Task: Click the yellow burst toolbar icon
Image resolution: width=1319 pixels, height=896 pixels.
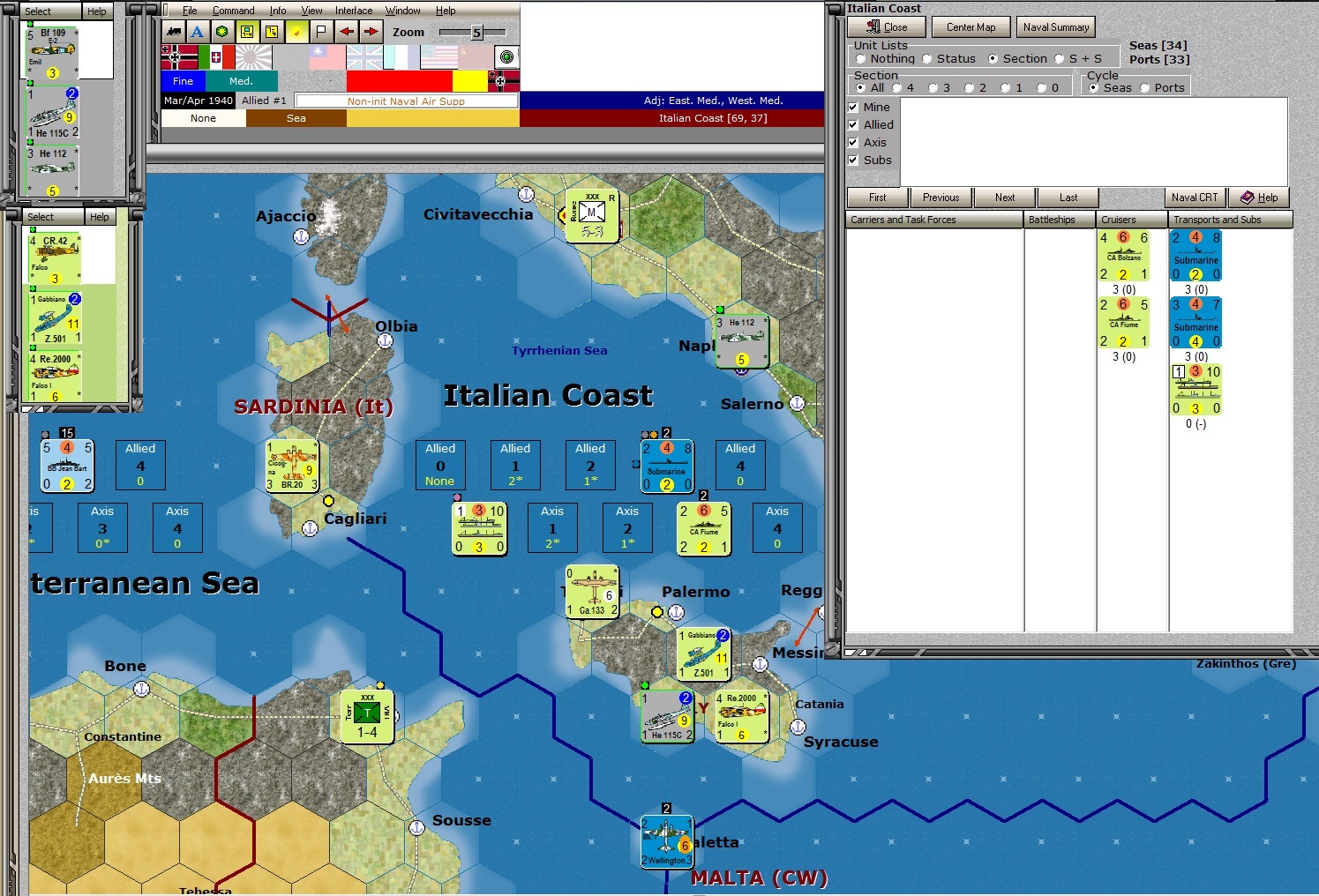Action: click(296, 32)
